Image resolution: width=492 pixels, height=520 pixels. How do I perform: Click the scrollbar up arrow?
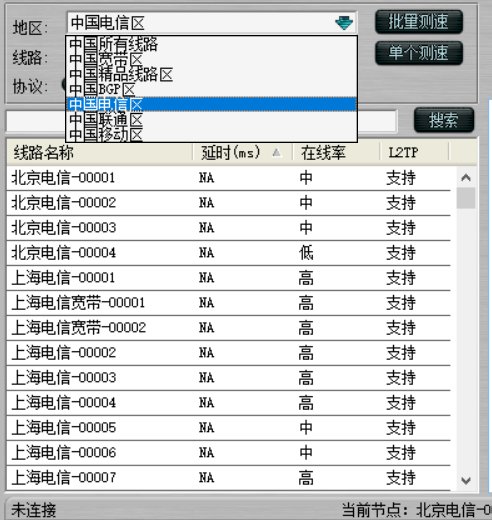click(466, 177)
